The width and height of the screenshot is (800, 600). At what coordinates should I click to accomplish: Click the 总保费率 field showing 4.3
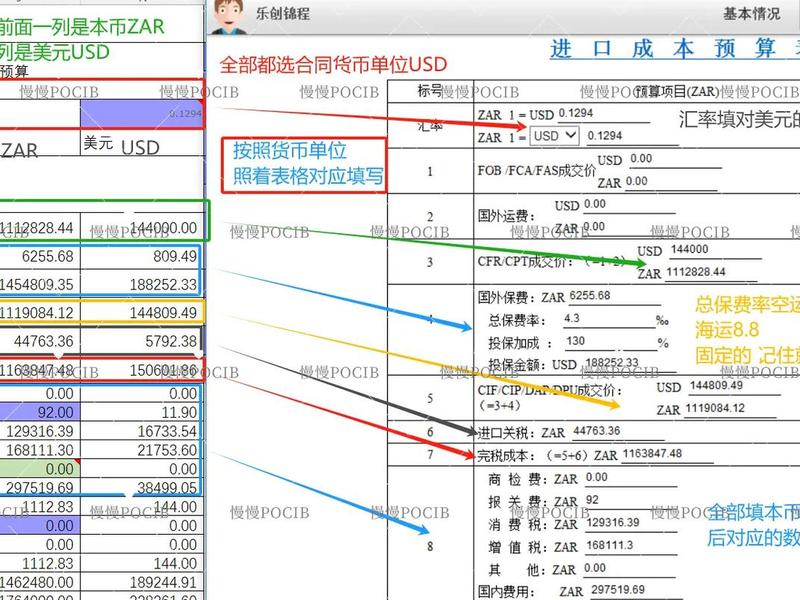pyautogui.click(x=609, y=319)
